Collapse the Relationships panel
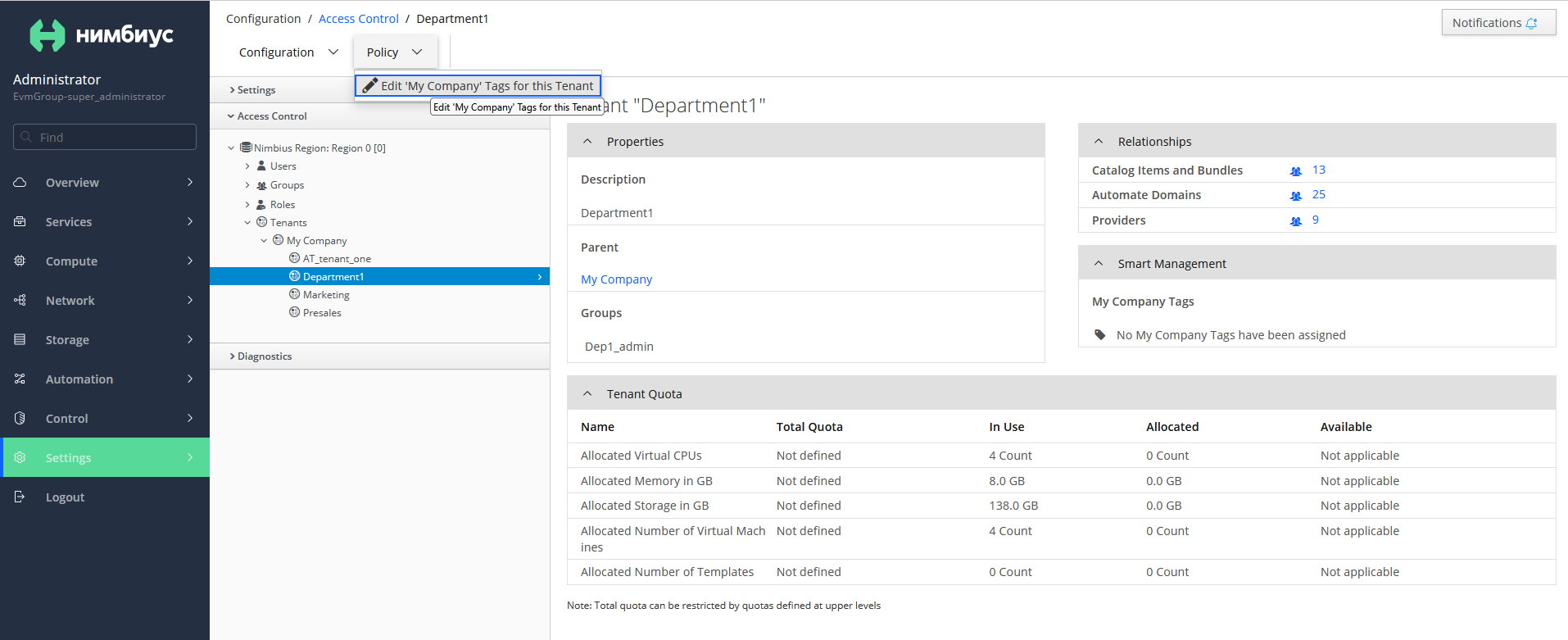 (1099, 141)
